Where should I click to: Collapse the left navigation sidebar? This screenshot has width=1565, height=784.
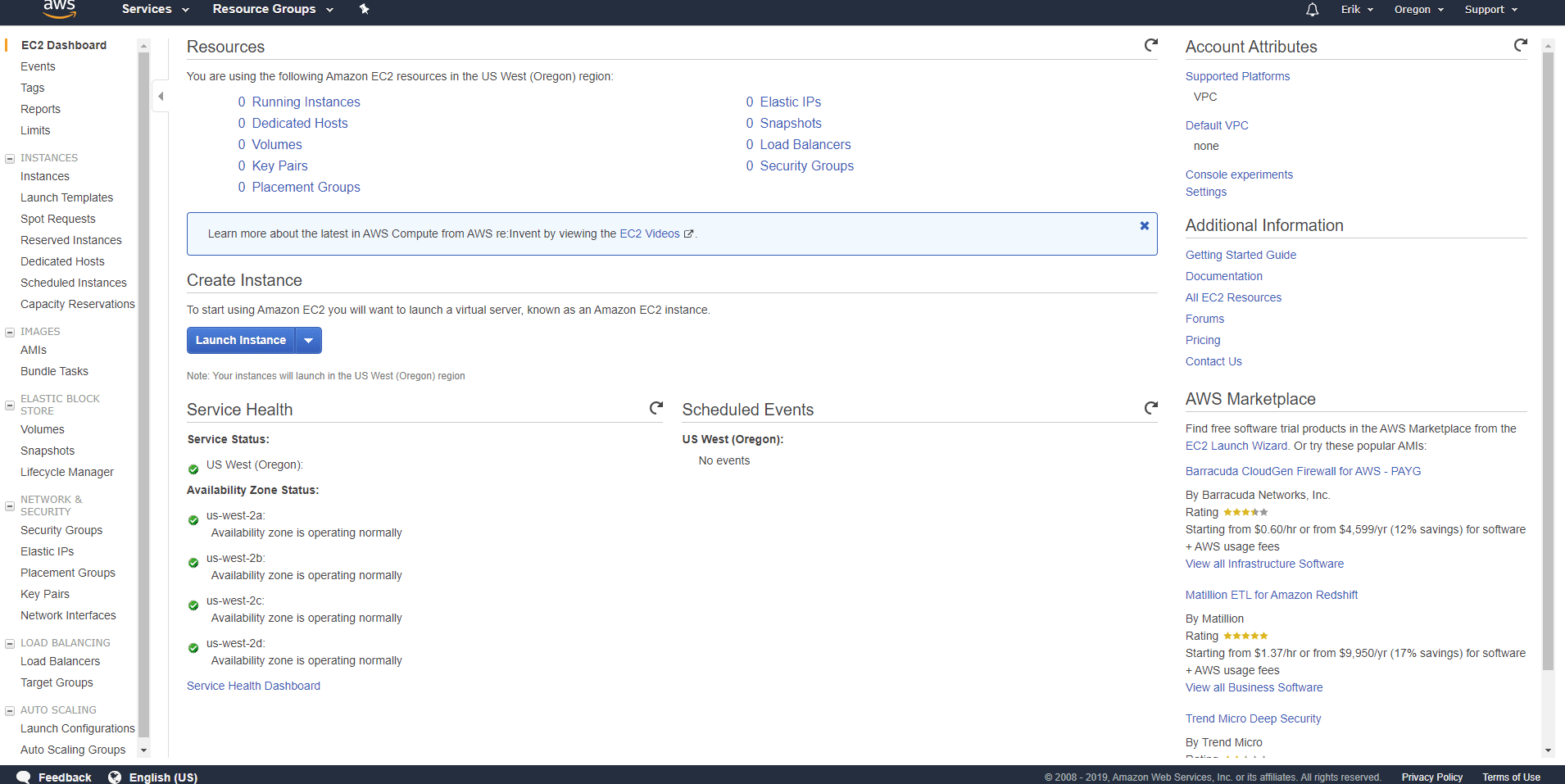pos(161,96)
